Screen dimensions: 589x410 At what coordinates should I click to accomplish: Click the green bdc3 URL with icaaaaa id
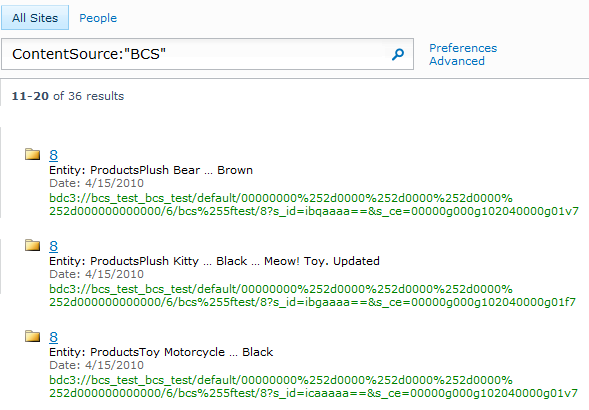[x=314, y=386]
